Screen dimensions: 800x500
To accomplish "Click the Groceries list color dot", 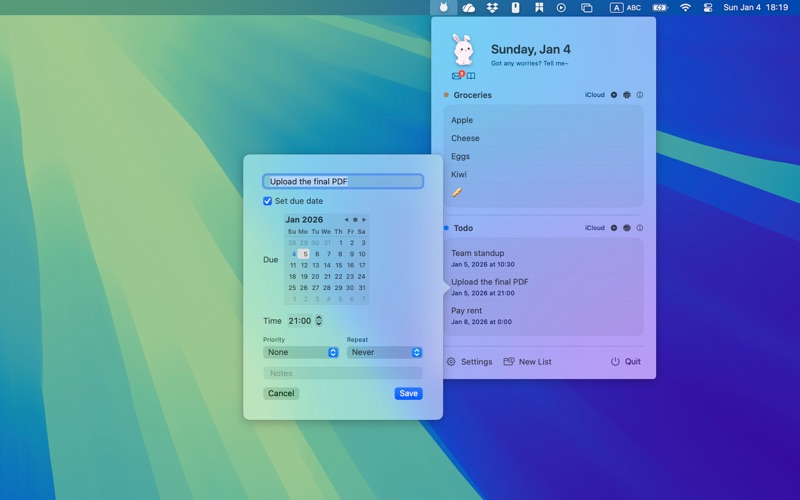I will 446,95.
